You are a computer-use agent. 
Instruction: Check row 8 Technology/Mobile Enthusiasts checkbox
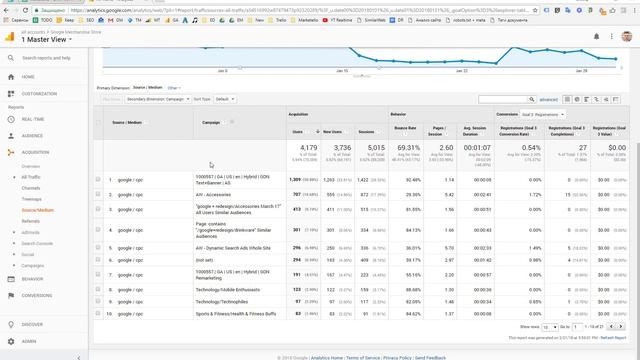[x=98, y=289]
